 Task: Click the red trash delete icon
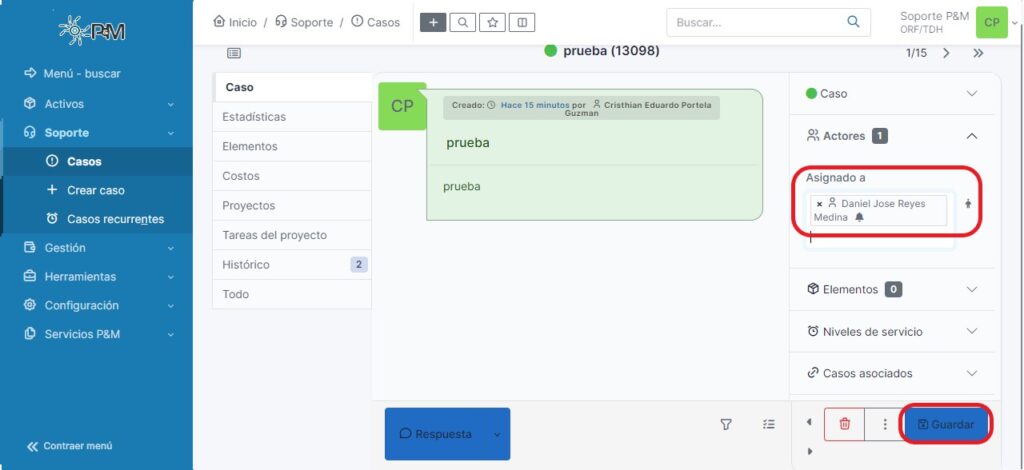point(844,424)
